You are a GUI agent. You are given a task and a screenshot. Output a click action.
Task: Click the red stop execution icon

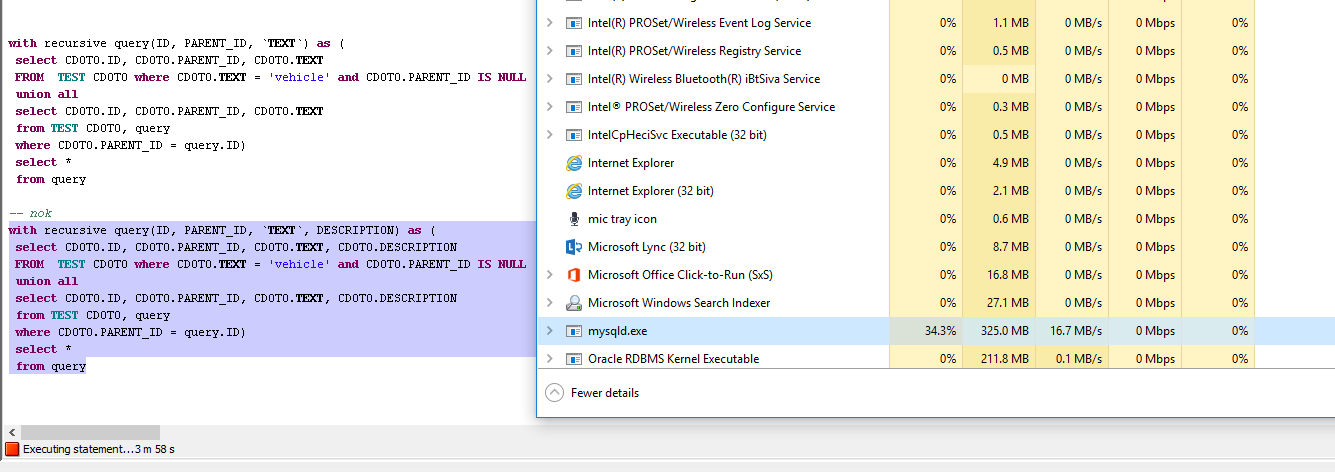click(12, 450)
